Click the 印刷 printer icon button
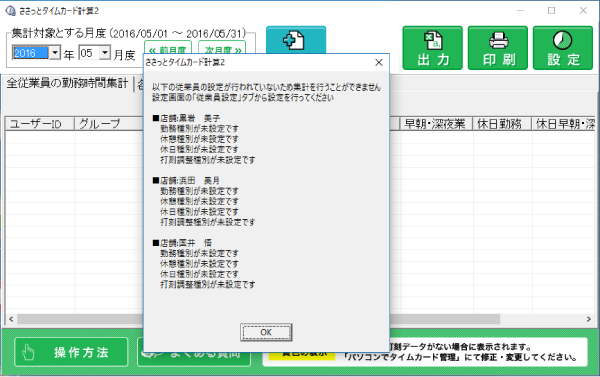Viewport: 600px width, 377px height. click(498, 48)
